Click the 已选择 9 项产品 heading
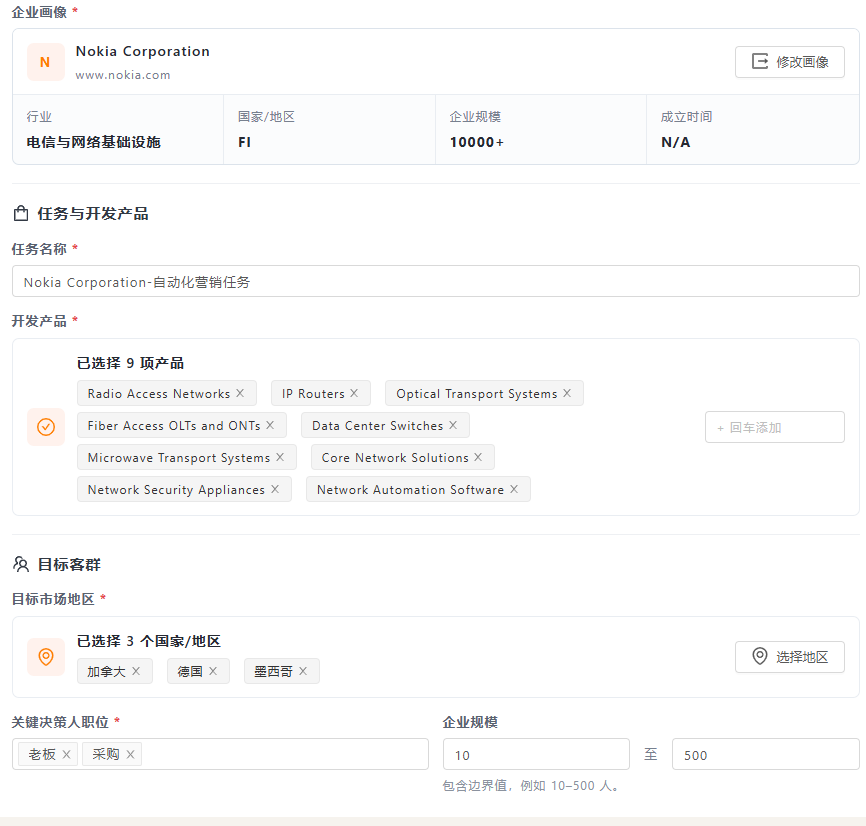This screenshot has width=866, height=826. pos(130,363)
